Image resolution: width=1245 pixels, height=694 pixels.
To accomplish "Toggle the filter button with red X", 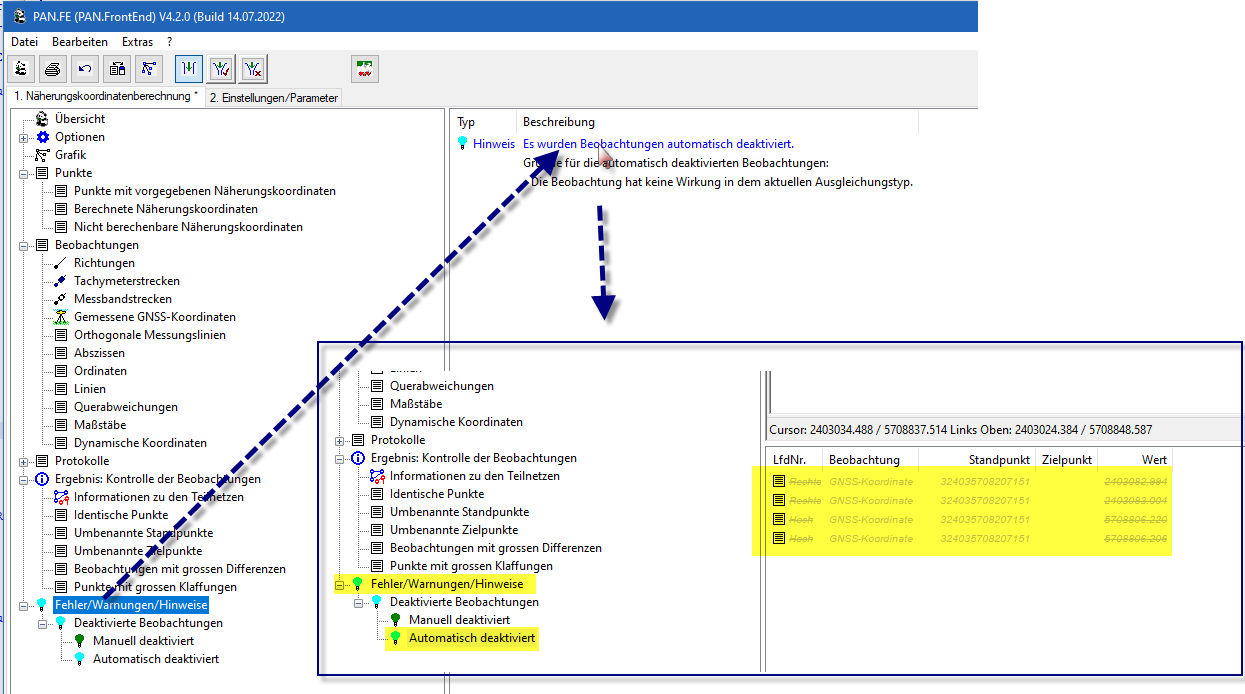I will click(254, 69).
